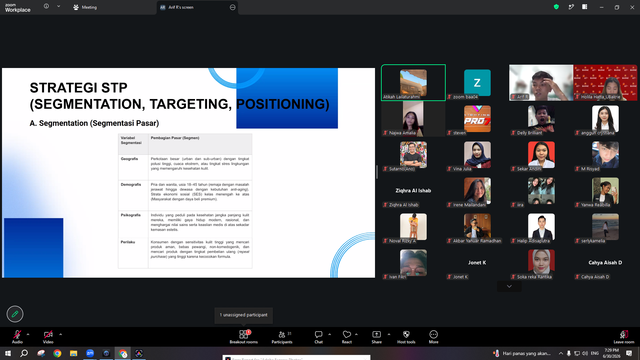Click the '1 unassigned participant' tooltip

coord(244,315)
